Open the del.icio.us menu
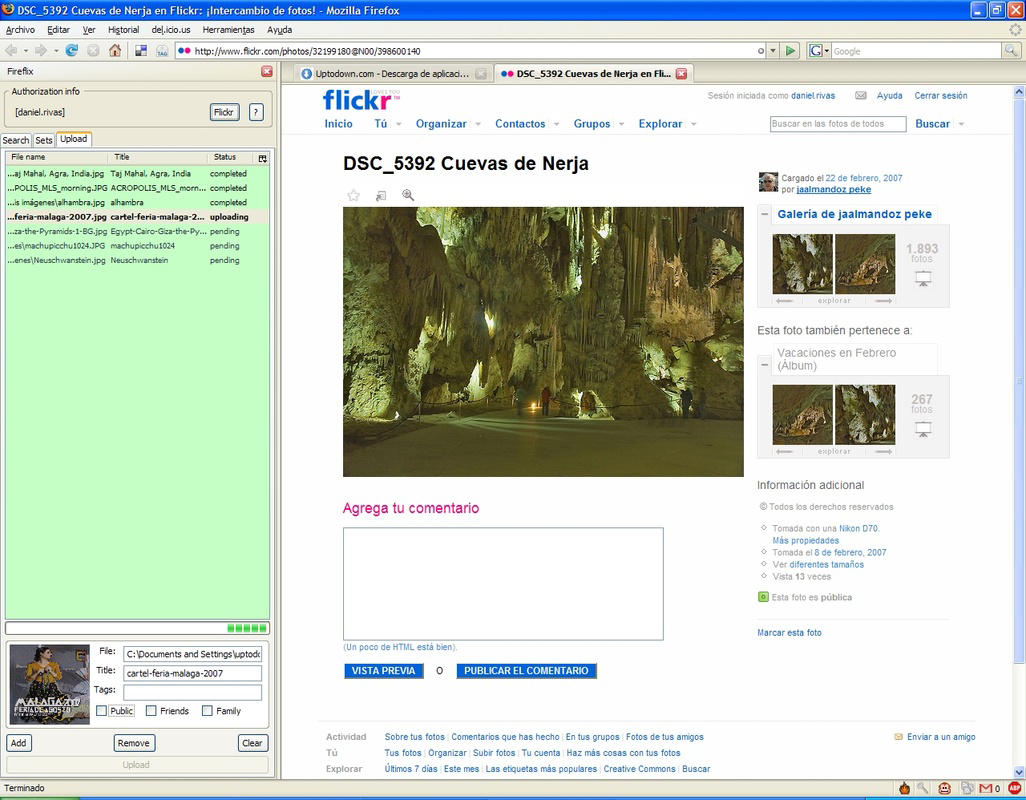Viewport: 1026px width, 800px height. 171,30
